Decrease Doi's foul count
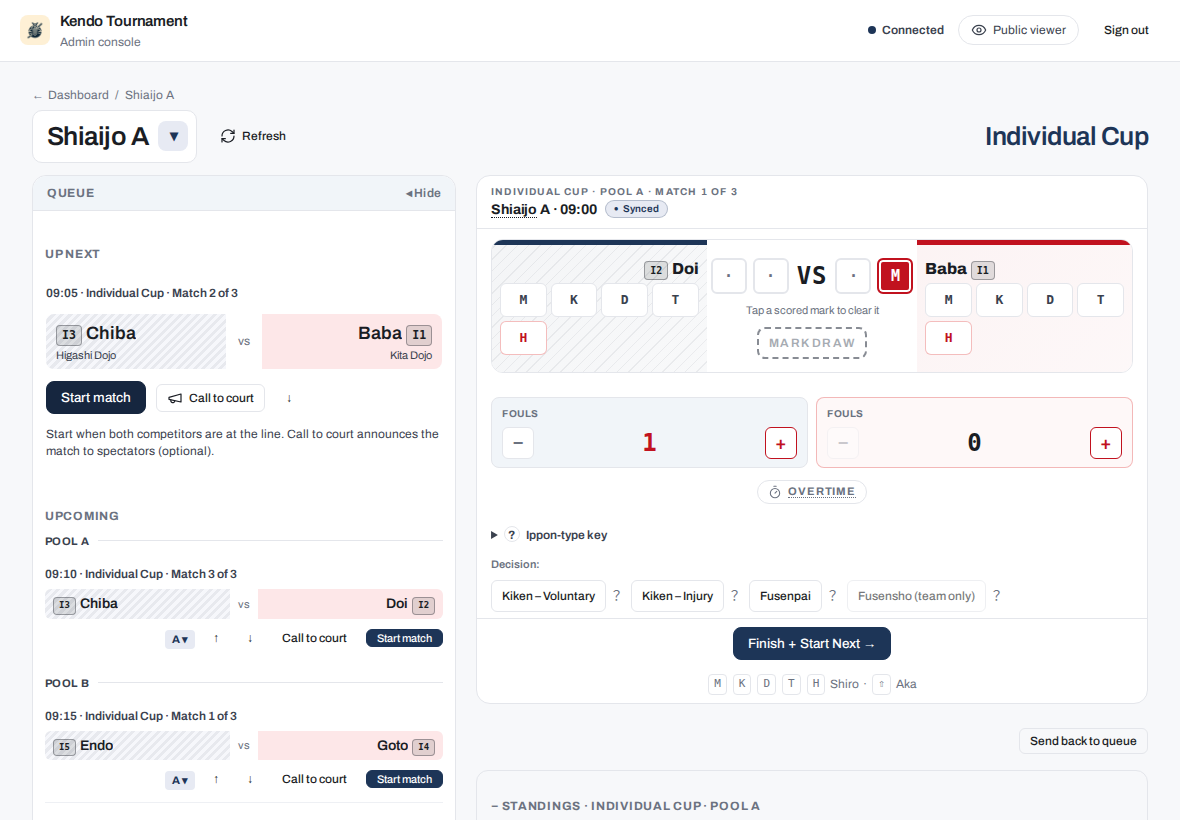The width and height of the screenshot is (1180, 820). coord(518,443)
